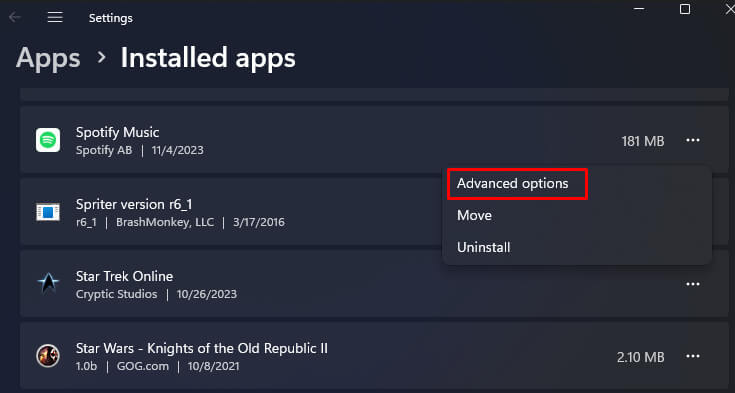Open the three-dot menu for Spotify Music
The height and width of the screenshot is (393, 735).
tap(693, 140)
